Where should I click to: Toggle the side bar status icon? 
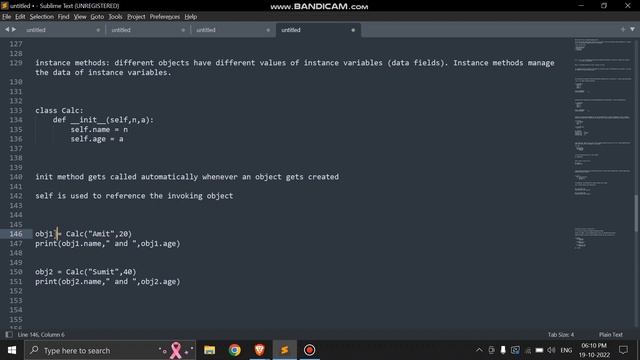click(9, 334)
